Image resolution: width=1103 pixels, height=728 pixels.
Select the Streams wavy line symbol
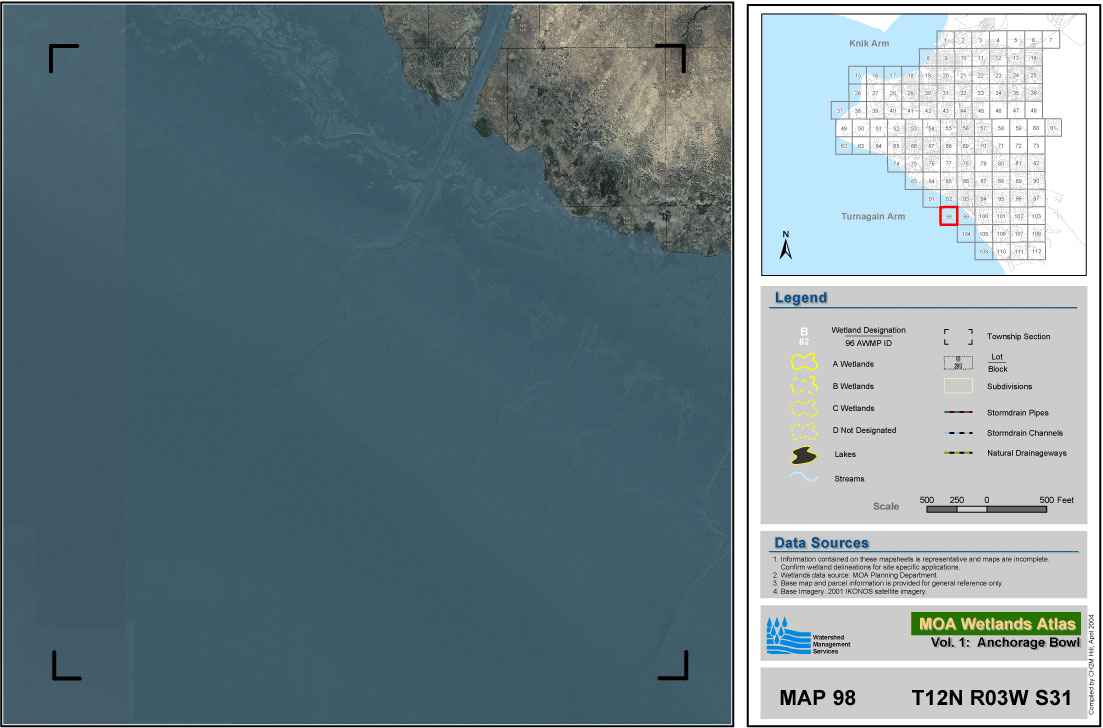804,478
